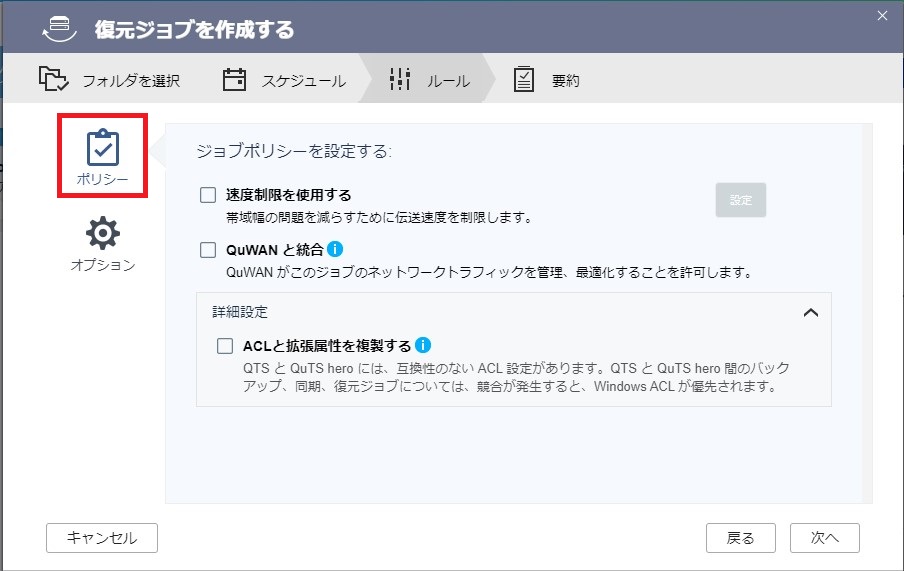Click the ACLと拡張属性を複製する info icon
This screenshot has height=571, width=904.
click(x=423, y=345)
